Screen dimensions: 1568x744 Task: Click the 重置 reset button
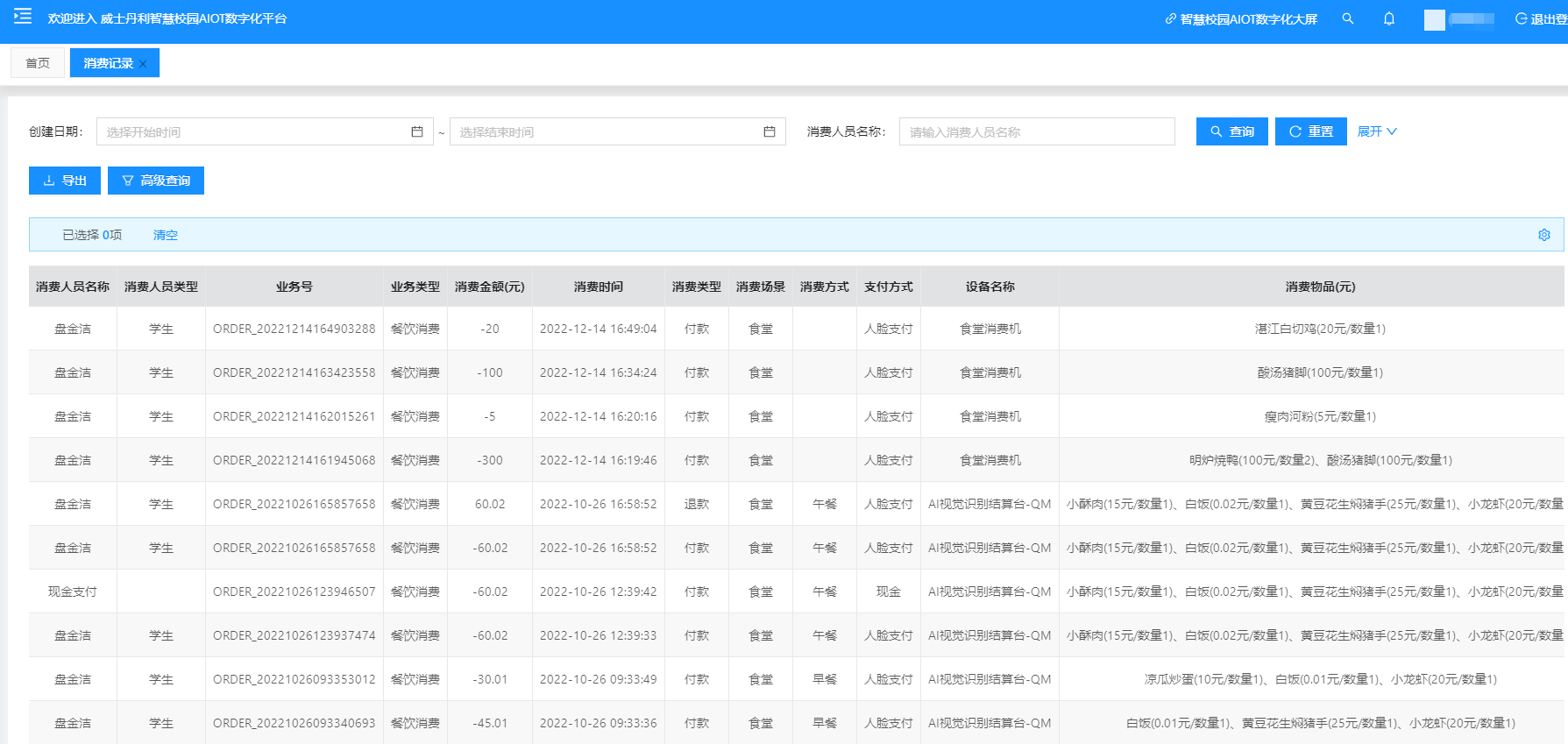pos(1310,131)
